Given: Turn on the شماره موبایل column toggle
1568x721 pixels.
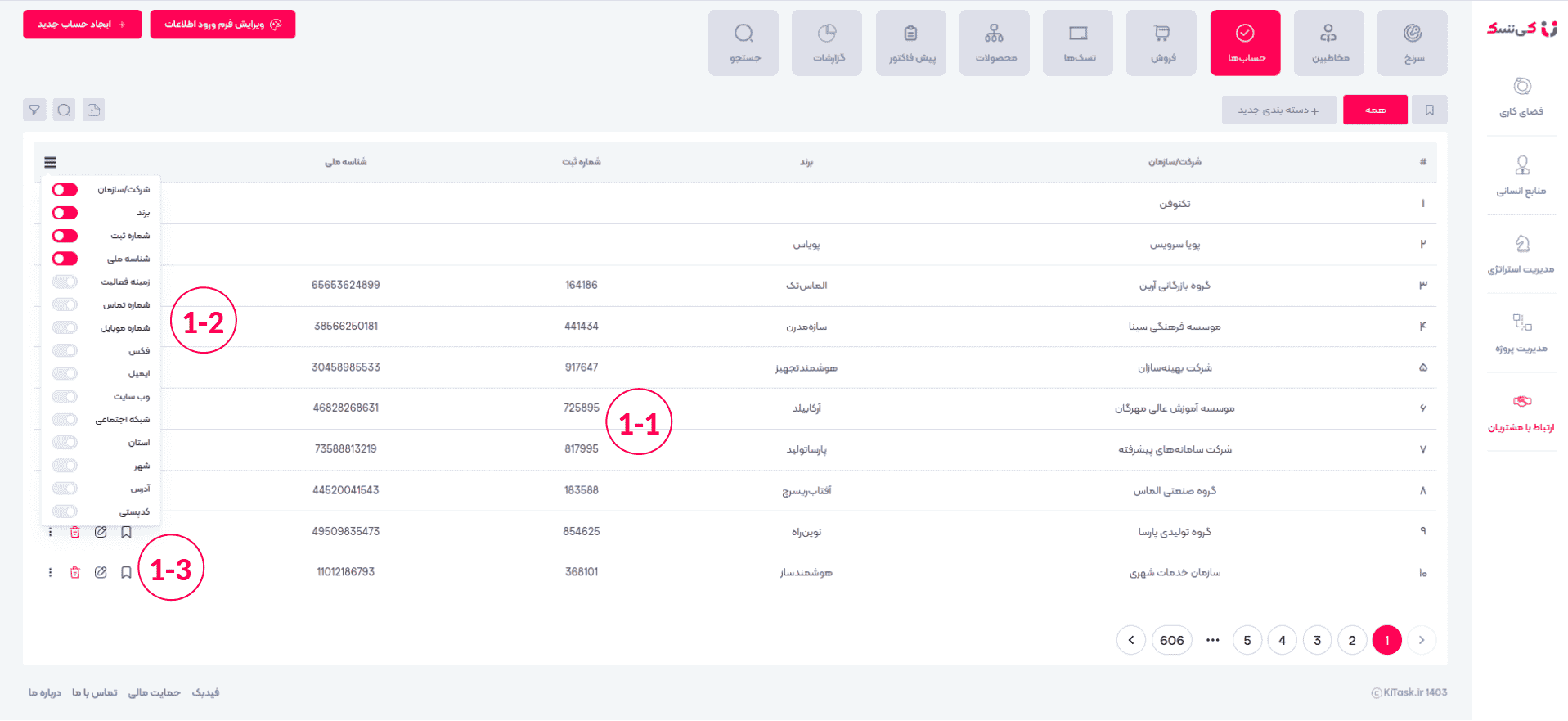Looking at the screenshot, I should (65, 327).
